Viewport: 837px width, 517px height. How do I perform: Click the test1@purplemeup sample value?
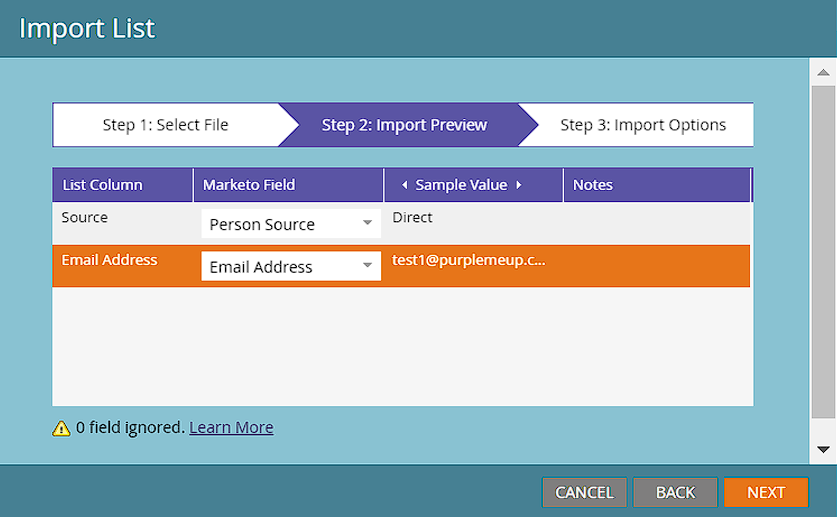pos(469,260)
